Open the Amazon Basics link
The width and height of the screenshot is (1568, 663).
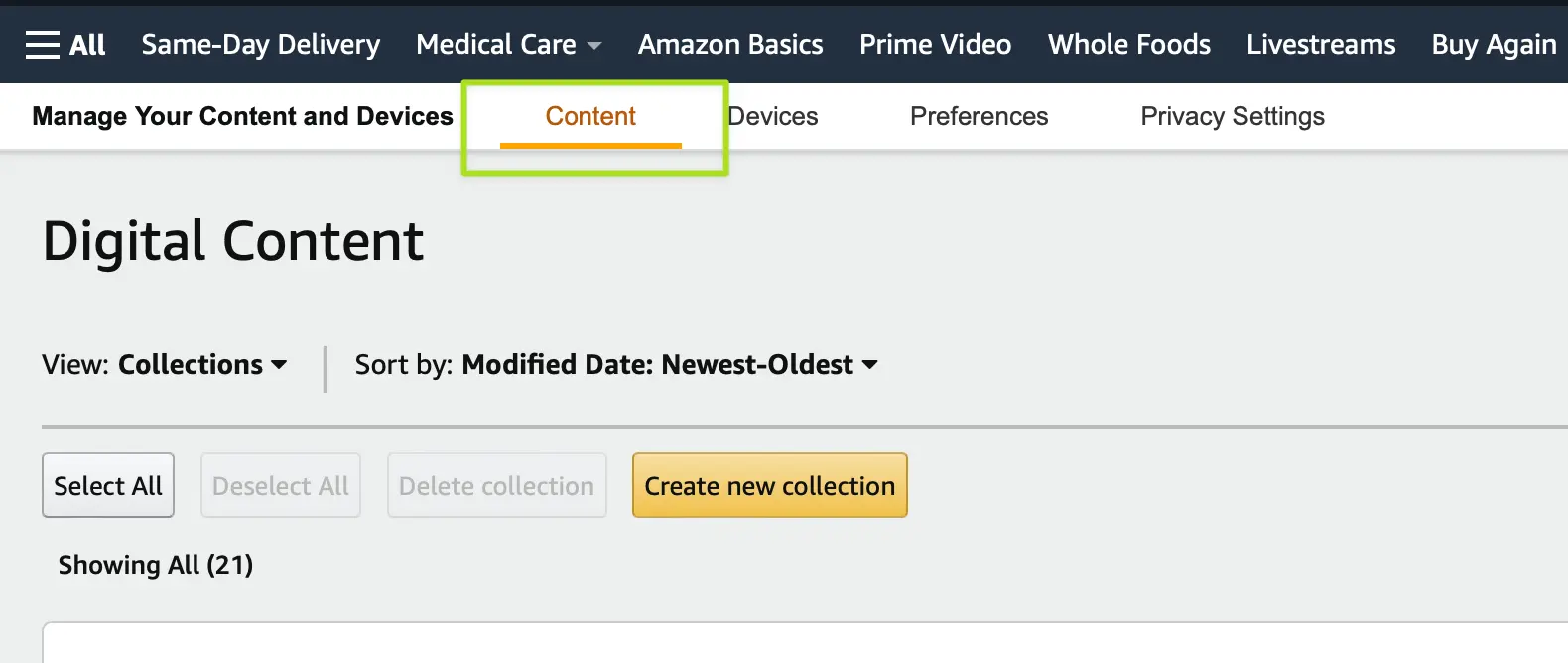tap(730, 45)
